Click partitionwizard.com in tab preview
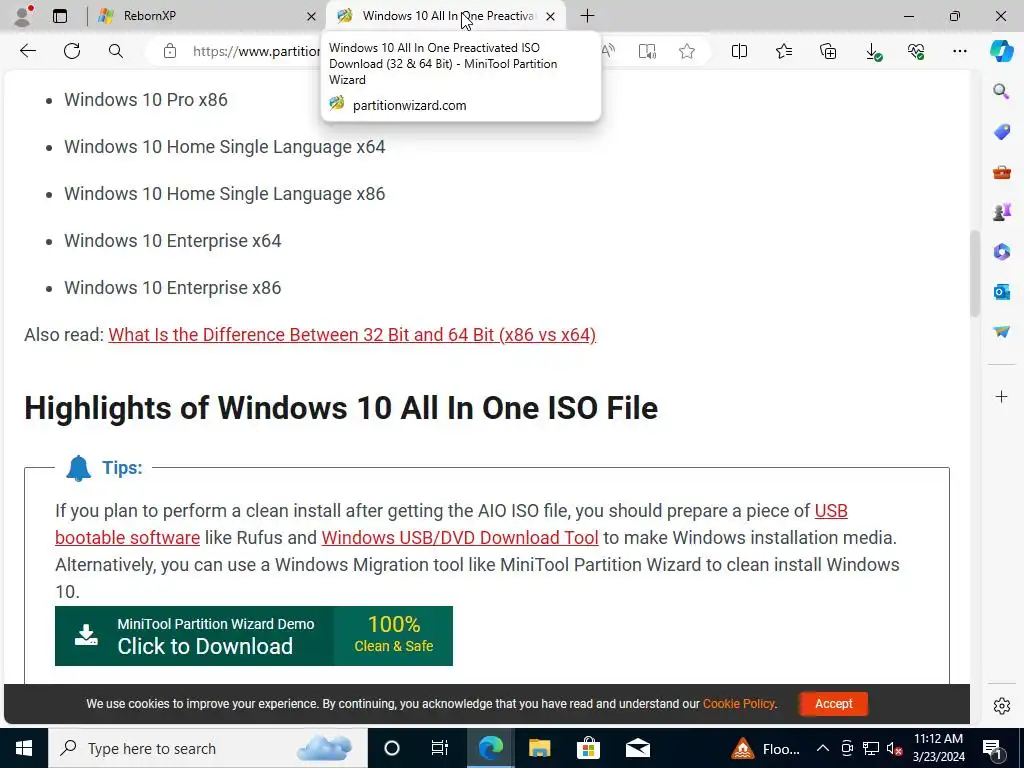This screenshot has width=1024, height=768. [x=409, y=105]
